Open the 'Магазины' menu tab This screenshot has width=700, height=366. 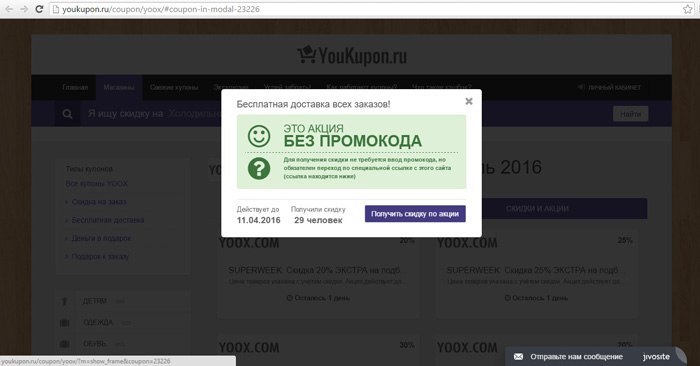(x=119, y=87)
